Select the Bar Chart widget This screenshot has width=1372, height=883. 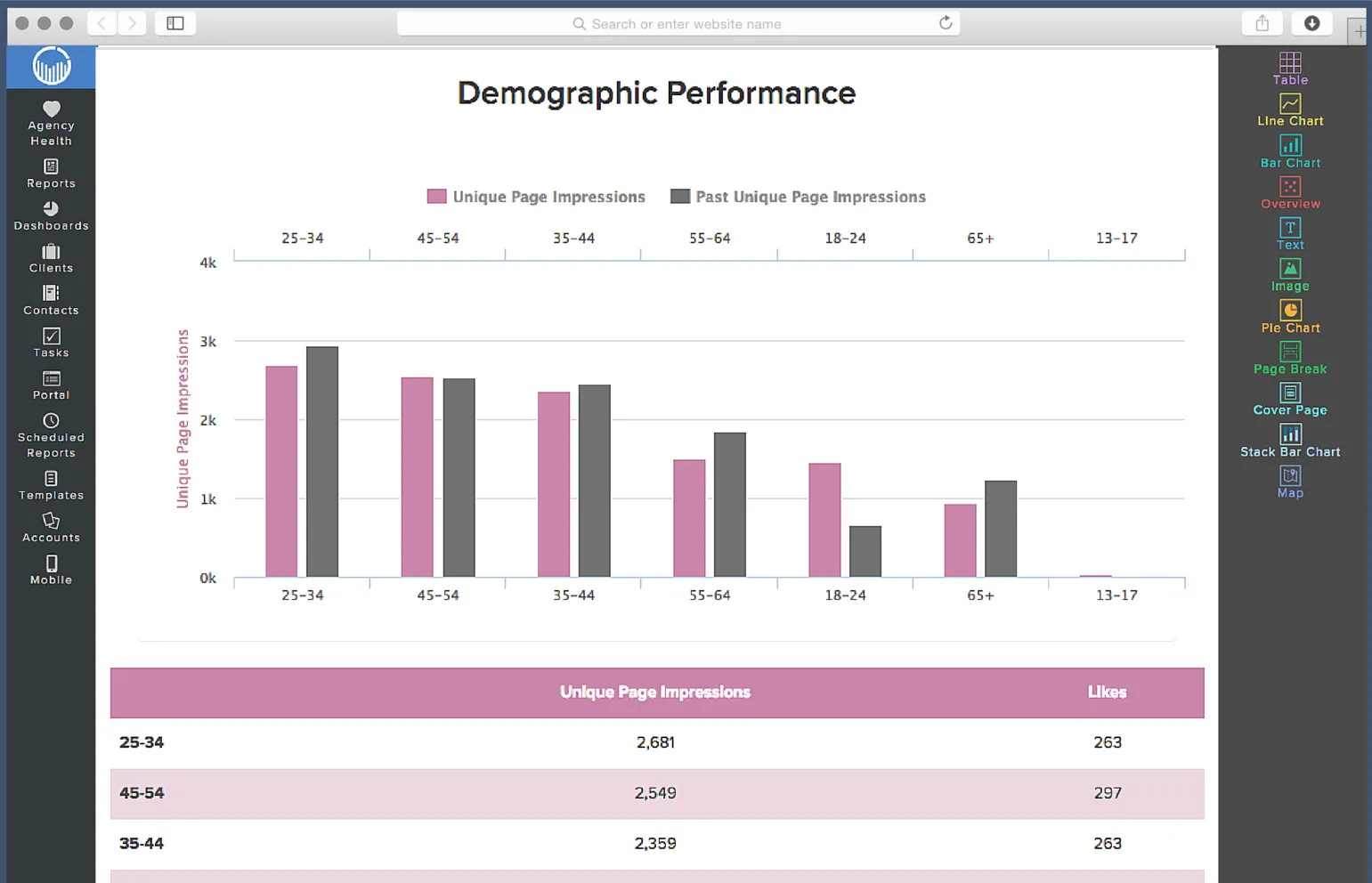[x=1290, y=151]
